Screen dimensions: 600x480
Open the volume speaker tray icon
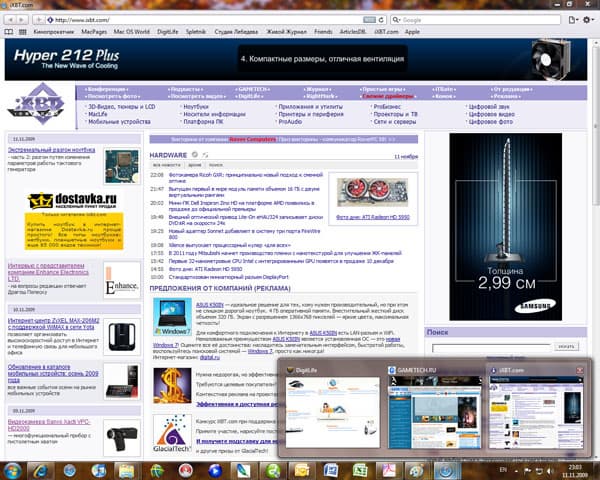pos(550,471)
